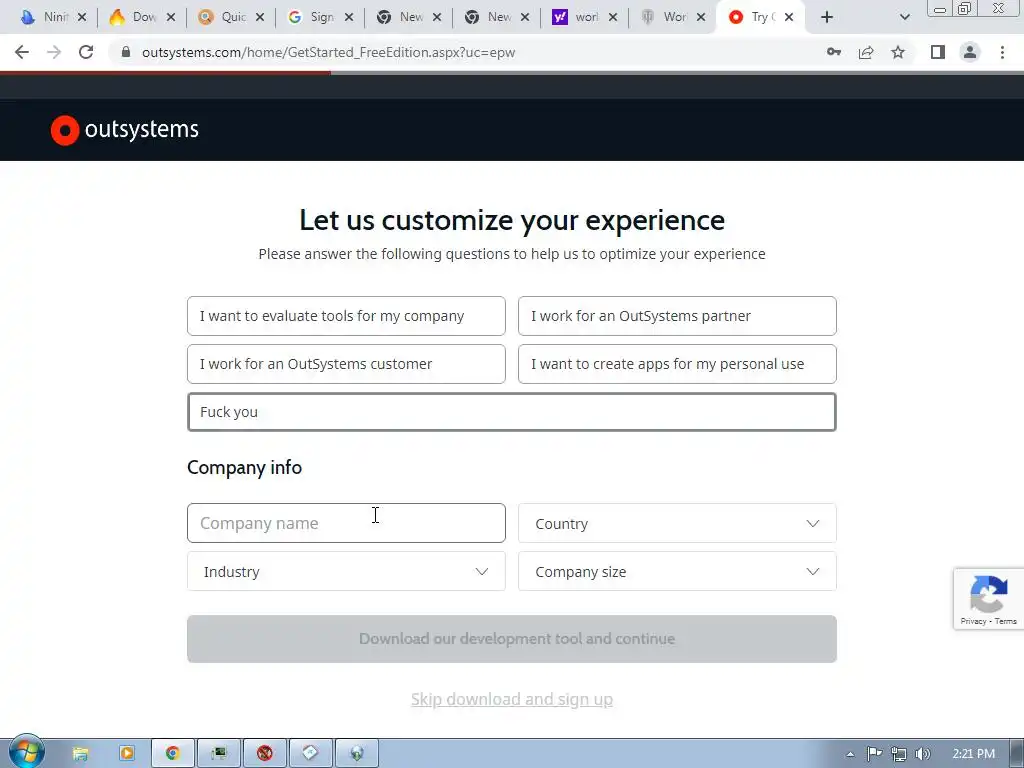Open a new browser tab
Image resolution: width=1024 pixels, height=768 pixels.
click(827, 18)
